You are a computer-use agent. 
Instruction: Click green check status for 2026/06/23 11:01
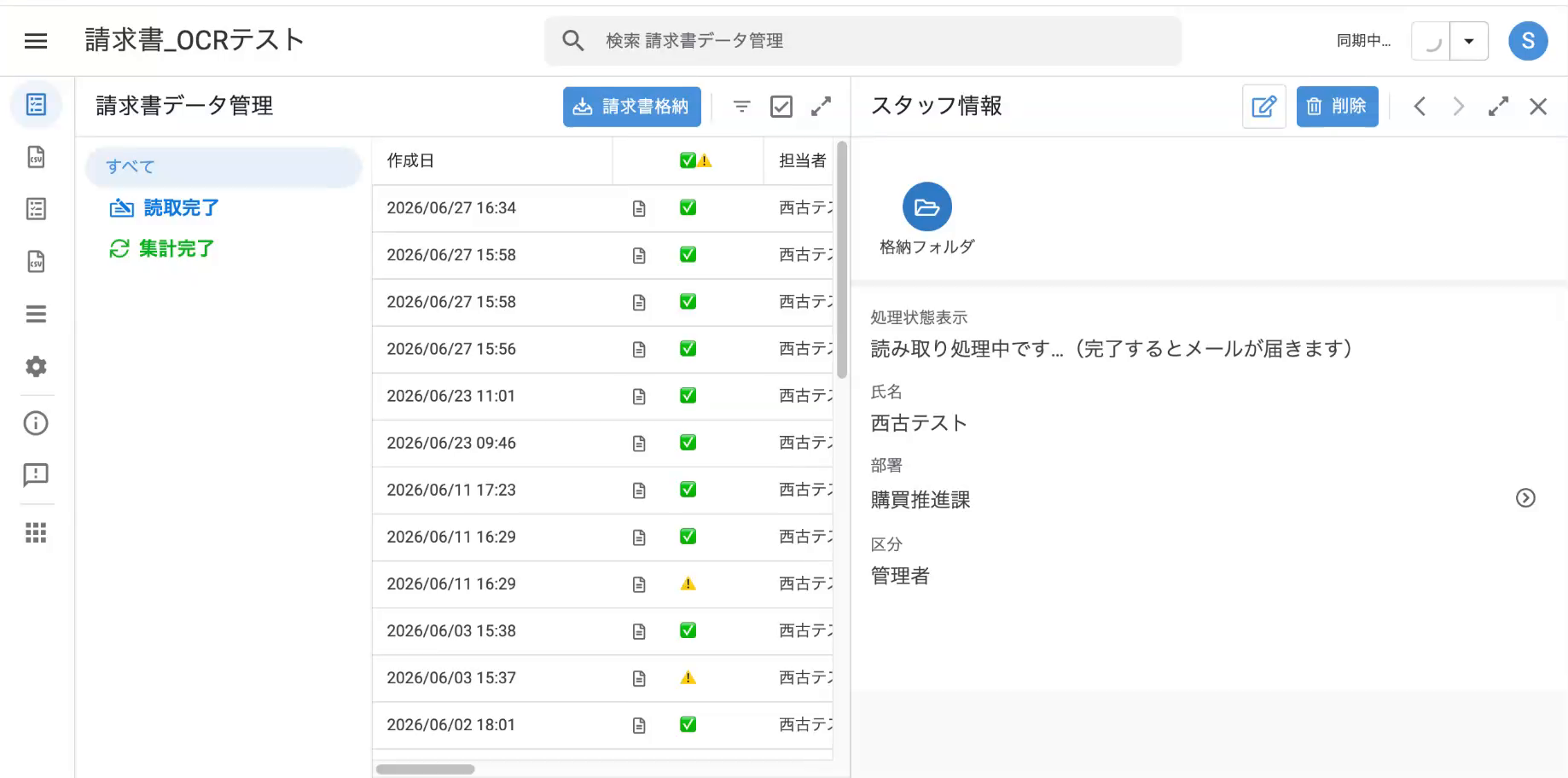(x=688, y=395)
